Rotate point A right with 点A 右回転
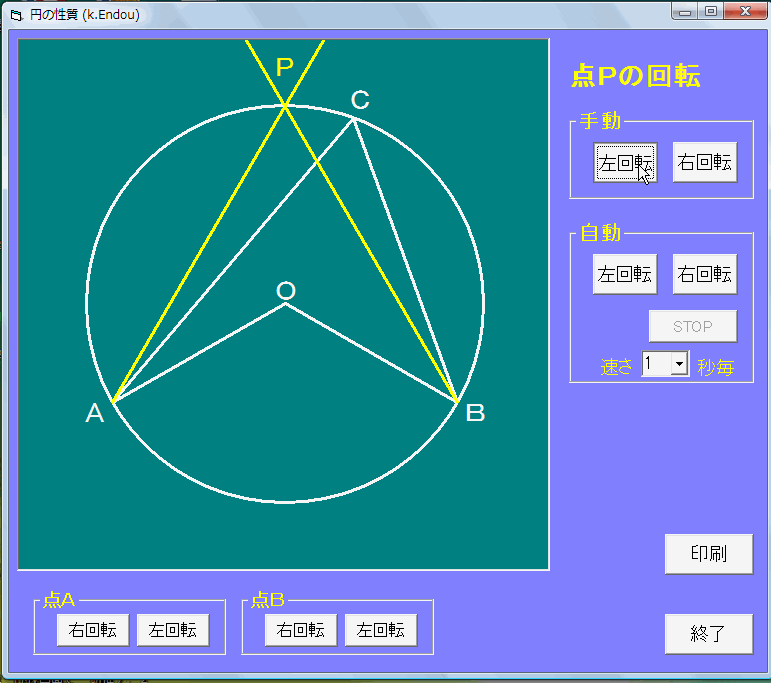The width and height of the screenshot is (771, 683). [x=93, y=630]
